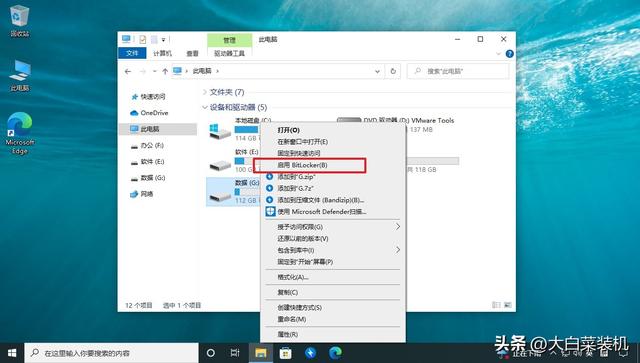The height and width of the screenshot is (363, 640).
Task: Switch to large icons view in status bar
Action: pyautogui.click(x=508, y=305)
